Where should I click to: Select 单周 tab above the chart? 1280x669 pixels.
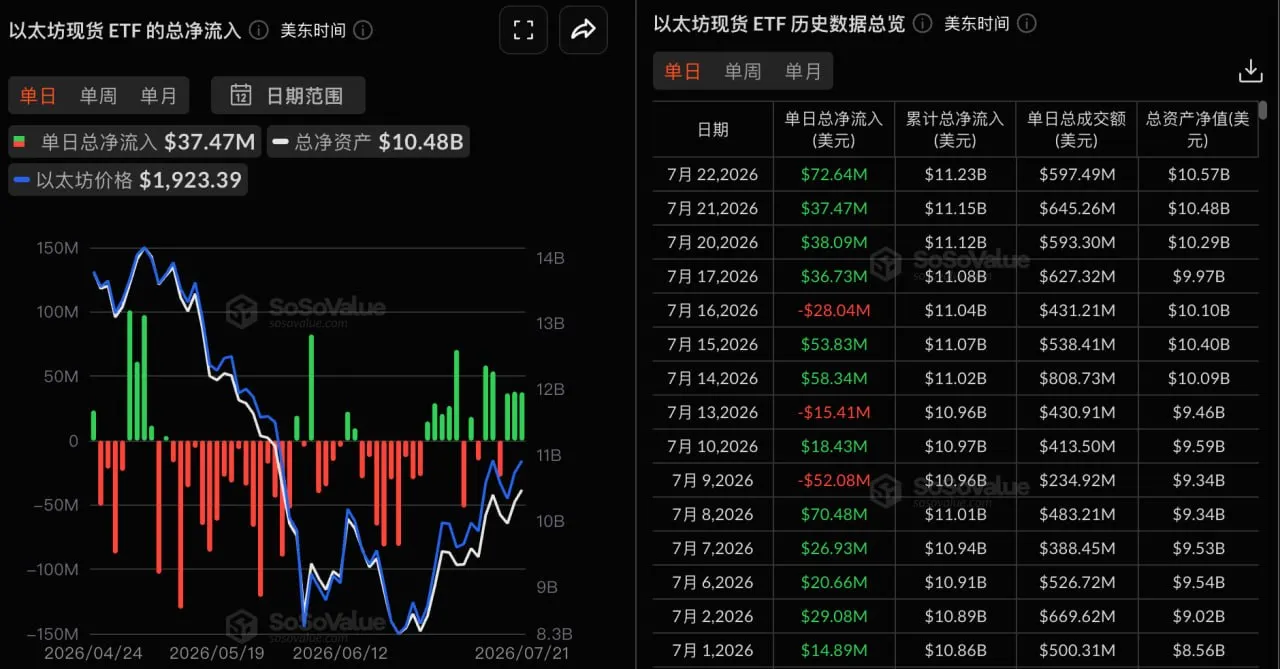tap(98, 96)
